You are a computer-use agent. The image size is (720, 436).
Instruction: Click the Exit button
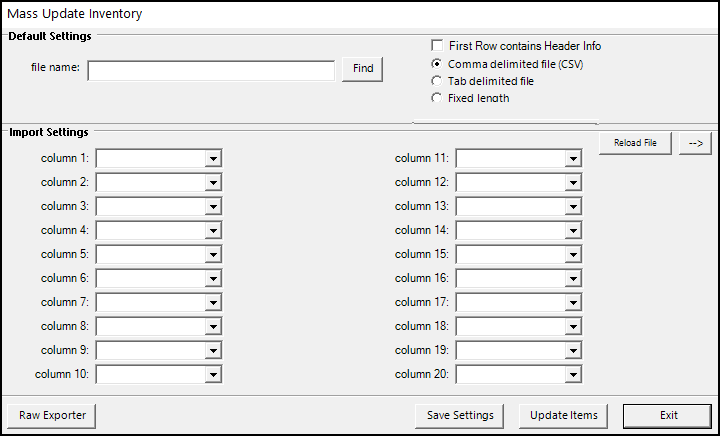click(x=668, y=415)
